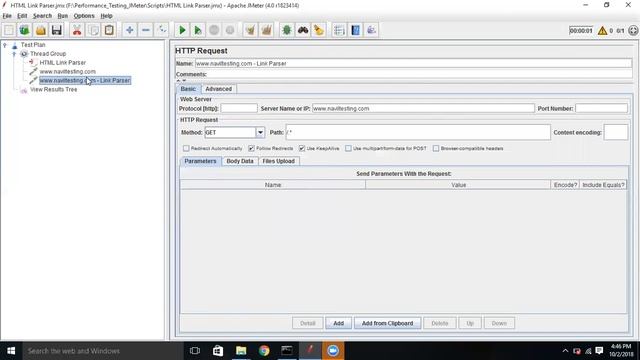The image size is (640, 360).
Task: Click the New test plan icon
Action: click(x=9, y=30)
